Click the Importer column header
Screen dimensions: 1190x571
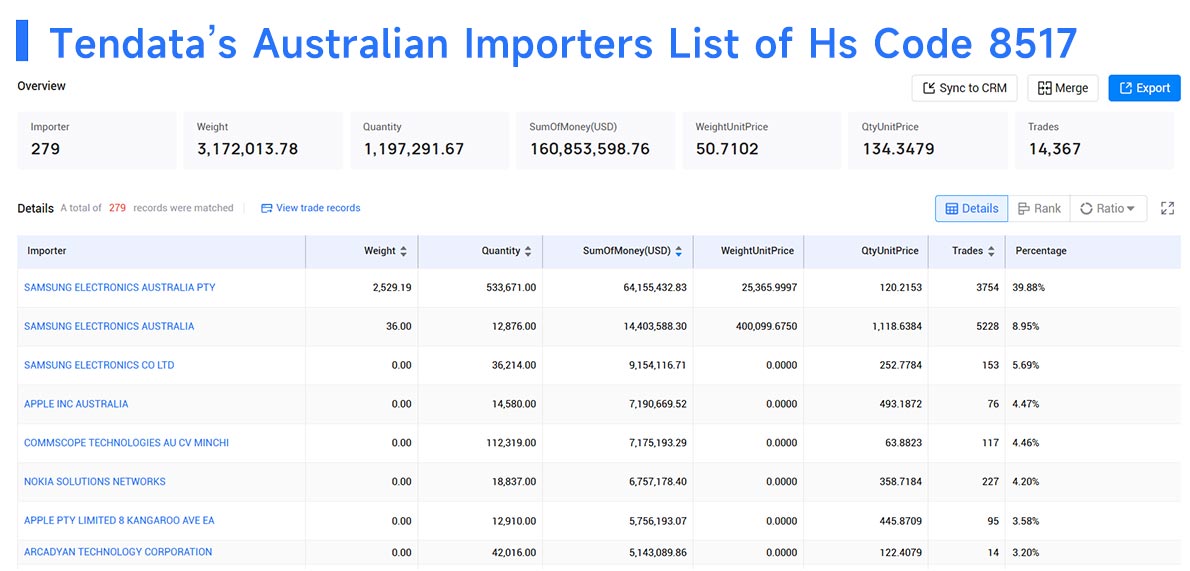[x=162, y=251]
